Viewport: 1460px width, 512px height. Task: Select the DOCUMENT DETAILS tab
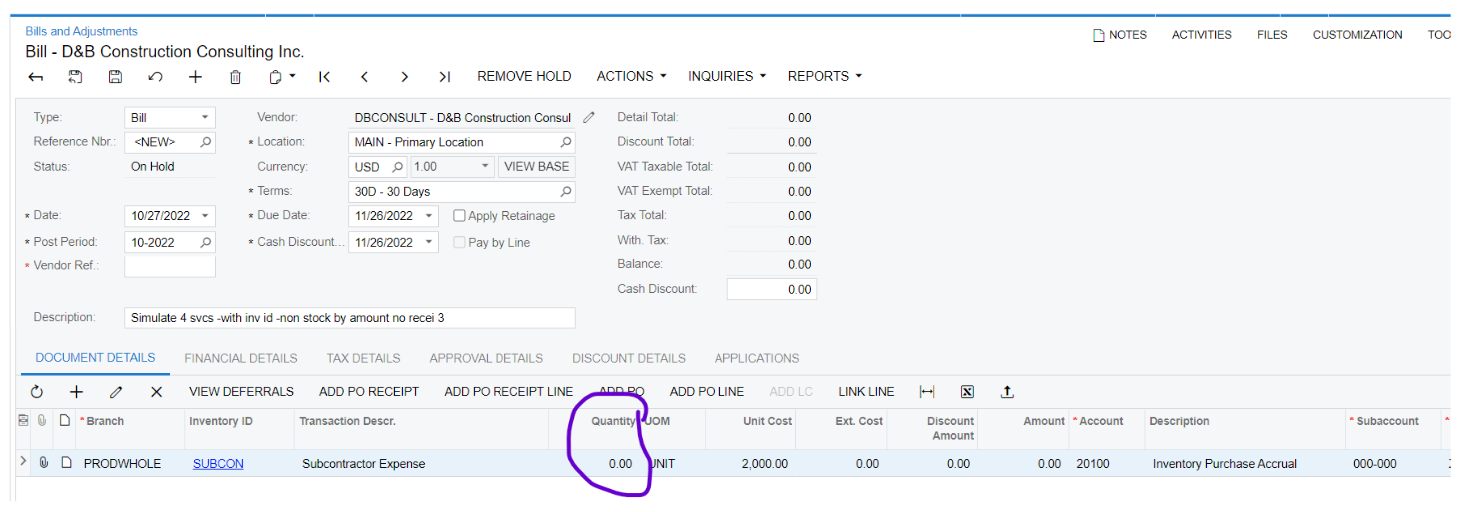[x=95, y=358]
